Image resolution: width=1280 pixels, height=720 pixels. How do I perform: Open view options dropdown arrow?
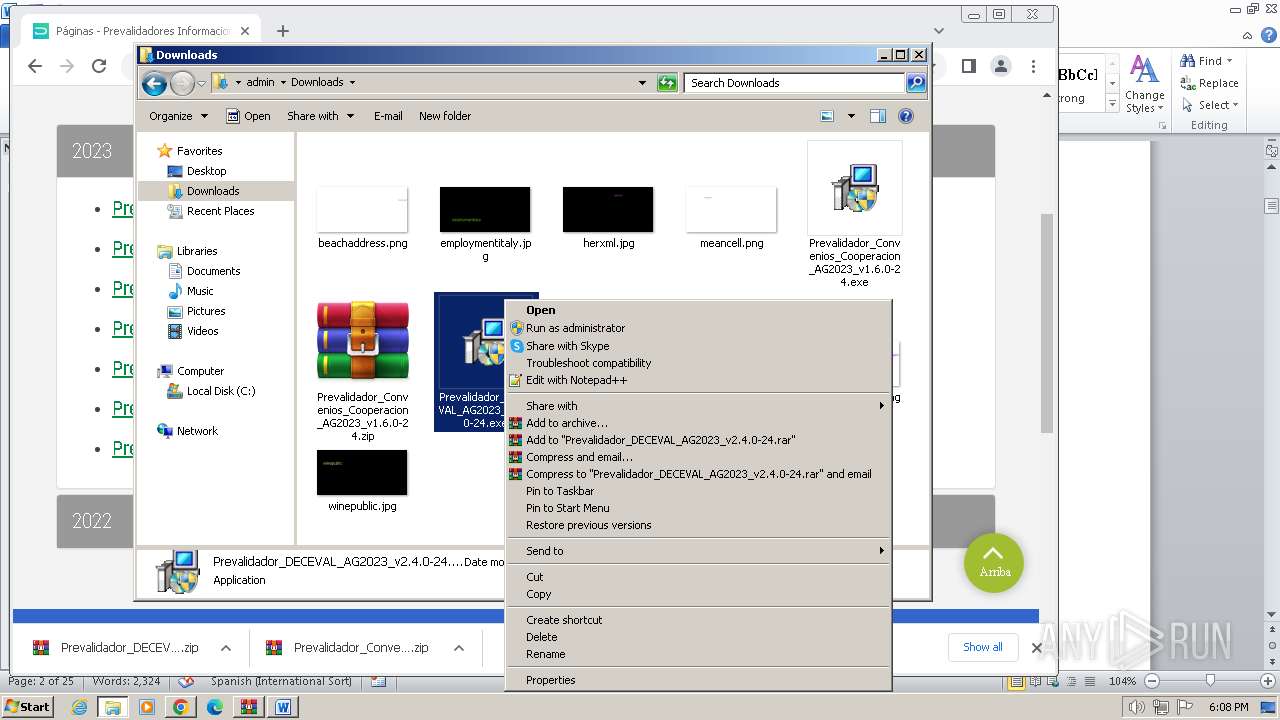(x=851, y=116)
